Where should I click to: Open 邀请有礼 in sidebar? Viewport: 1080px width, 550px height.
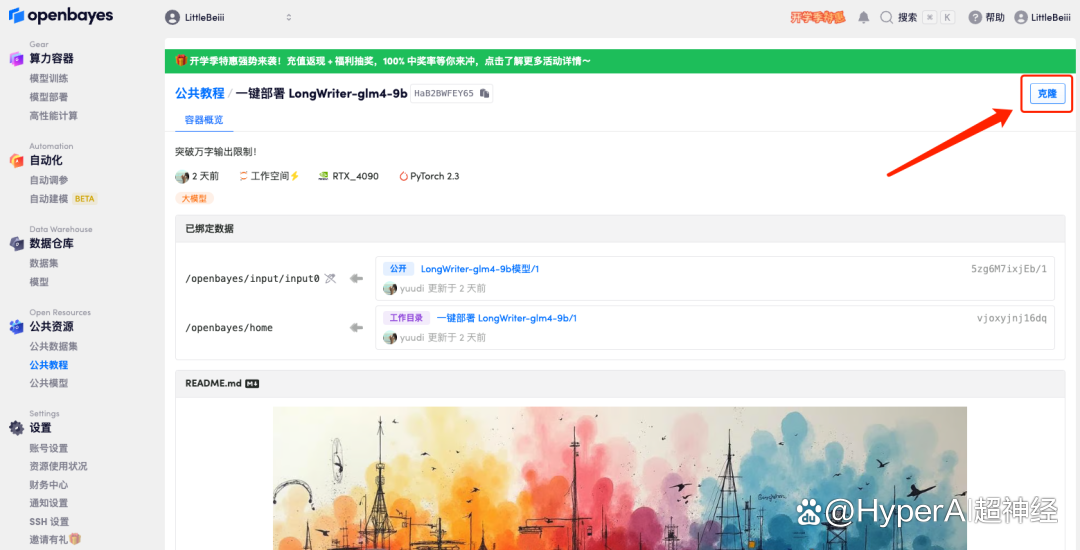point(55,540)
